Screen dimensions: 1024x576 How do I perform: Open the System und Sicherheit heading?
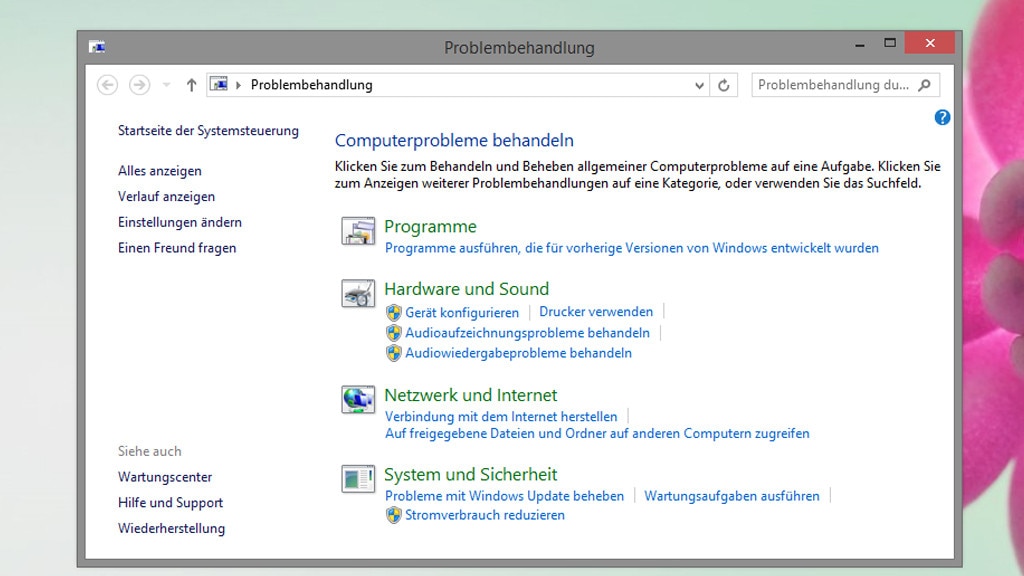coord(470,474)
